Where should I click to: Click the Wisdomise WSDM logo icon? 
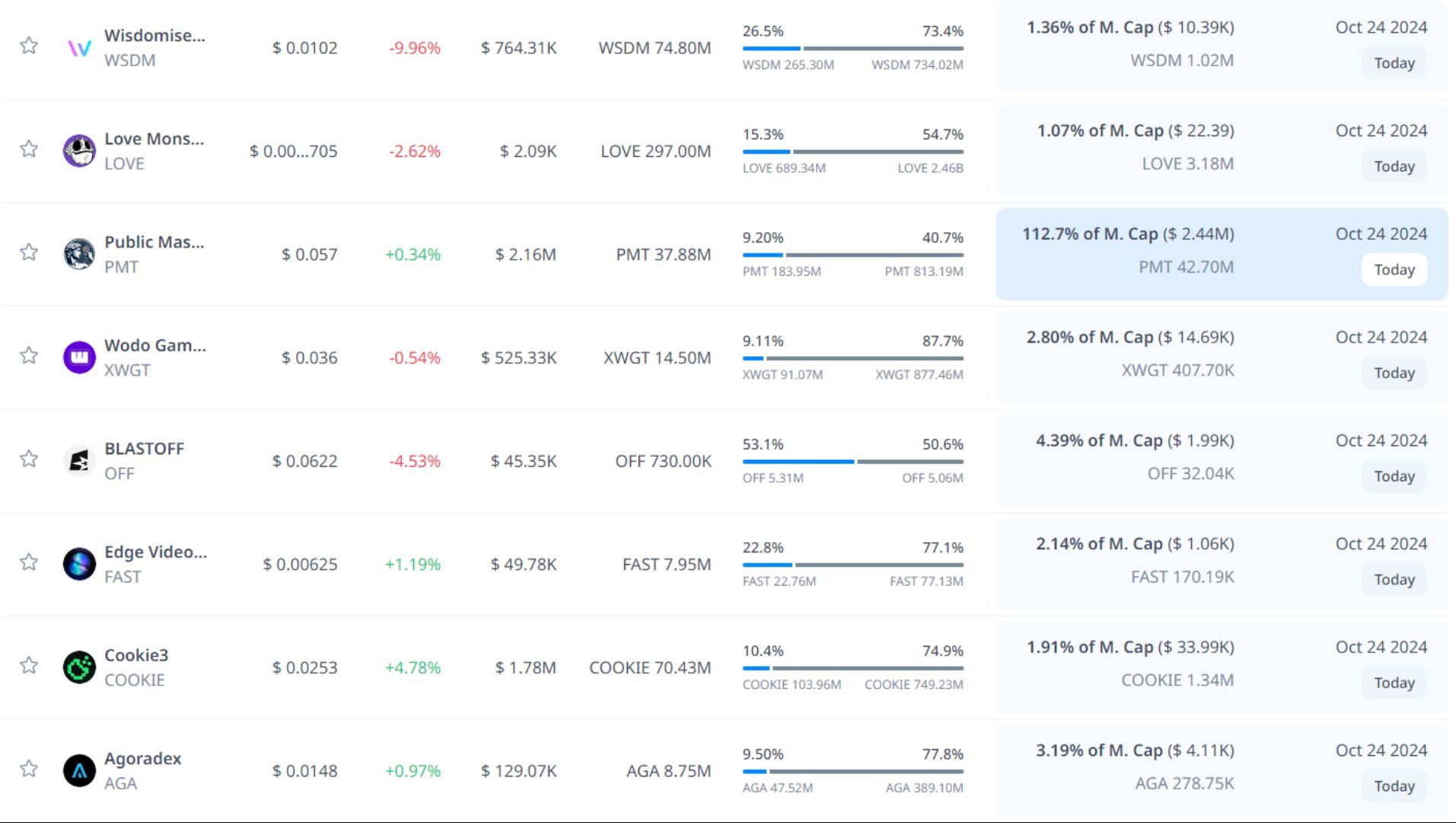click(x=79, y=48)
